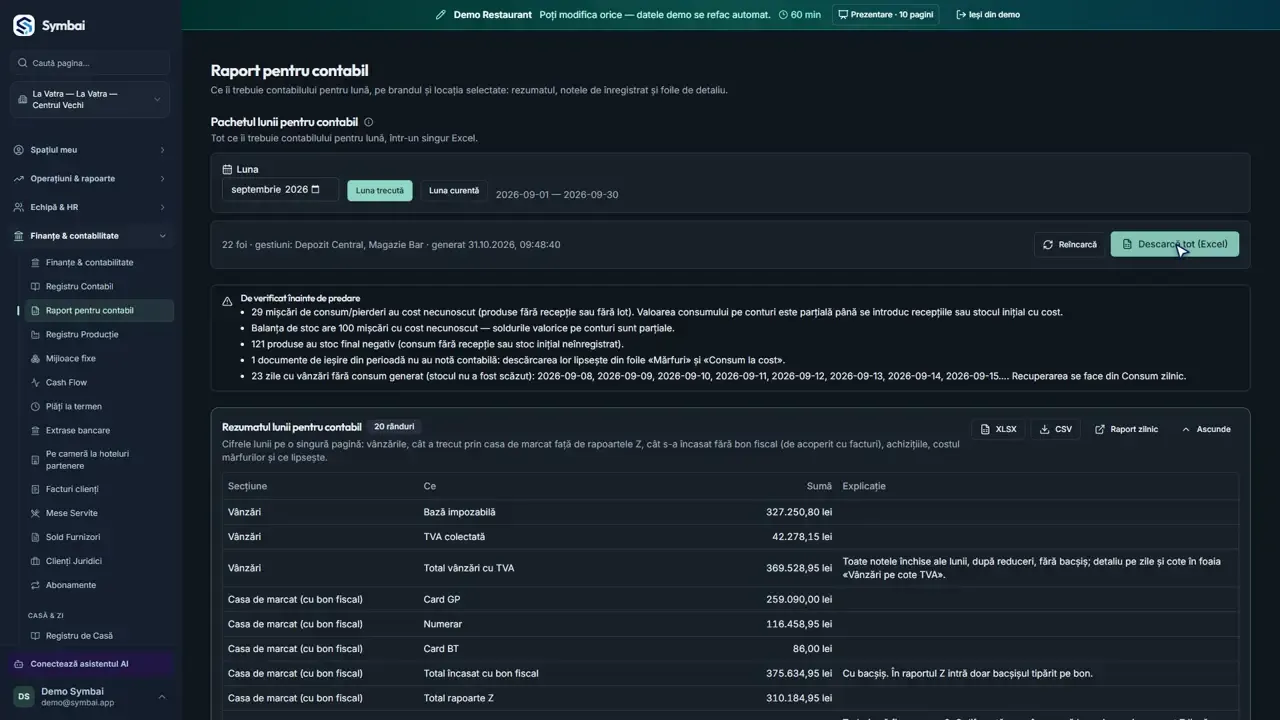This screenshot has width=1280, height=720.
Task: Select the Luna curentă option
Action: click(454, 190)
